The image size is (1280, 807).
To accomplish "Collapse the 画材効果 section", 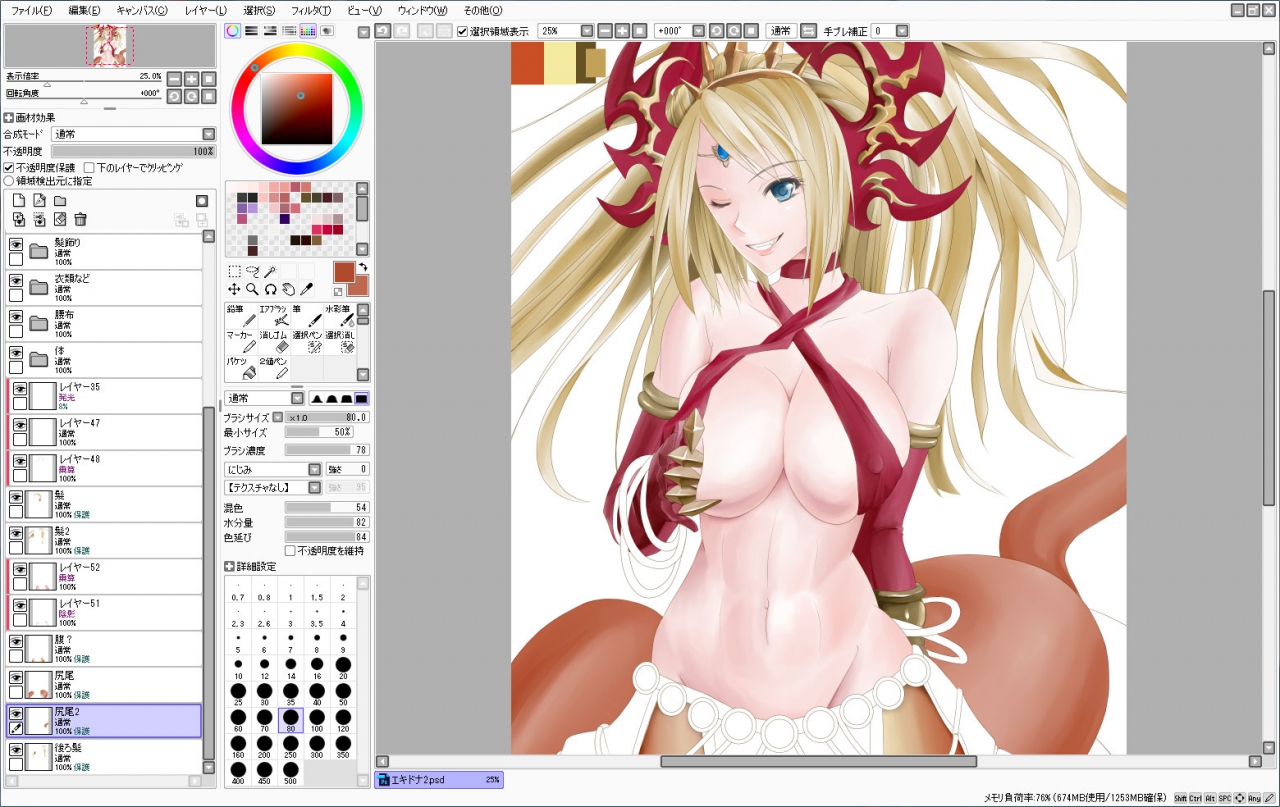I will [9, 117].
